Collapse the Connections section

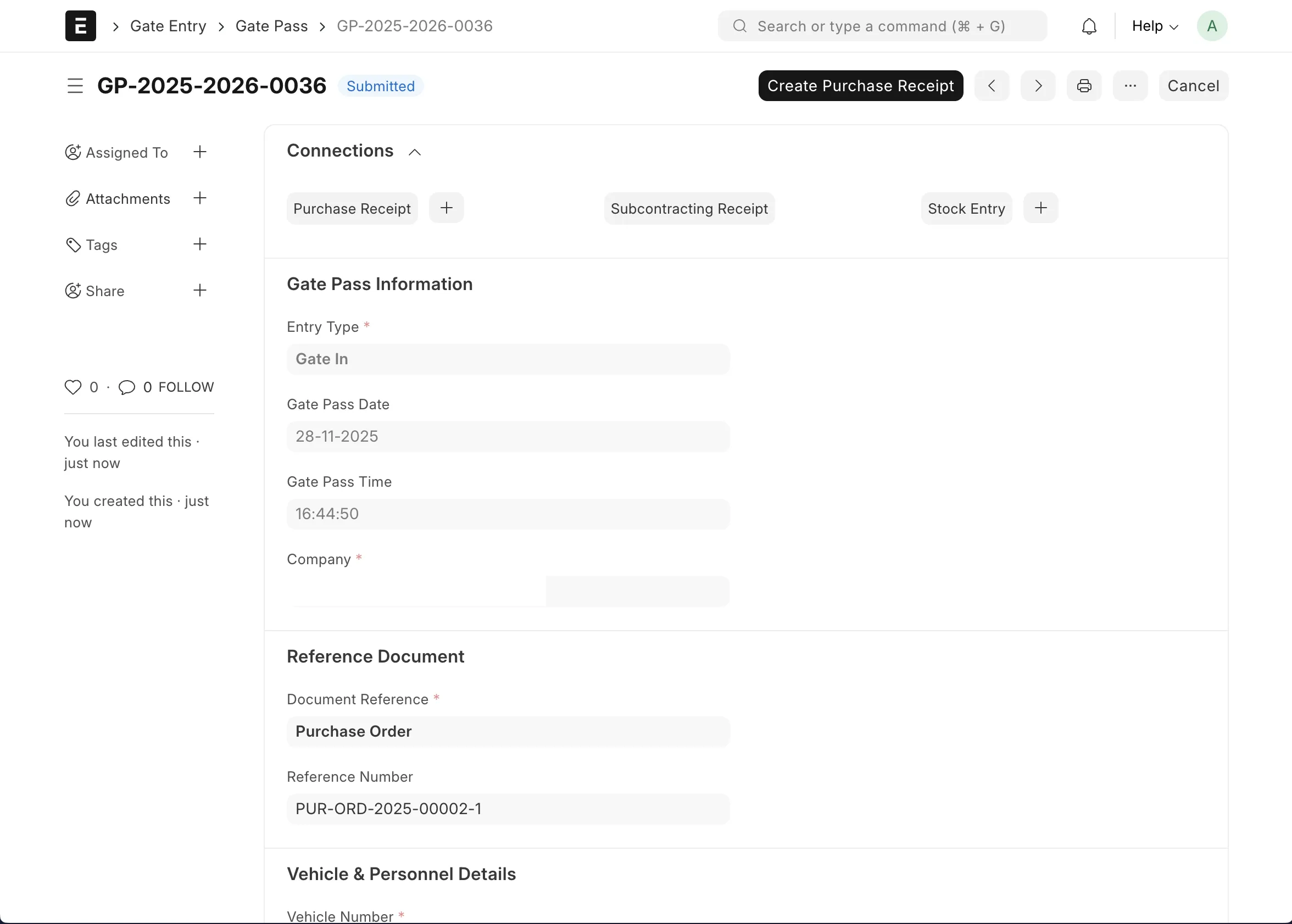click(x=415, y=152)
